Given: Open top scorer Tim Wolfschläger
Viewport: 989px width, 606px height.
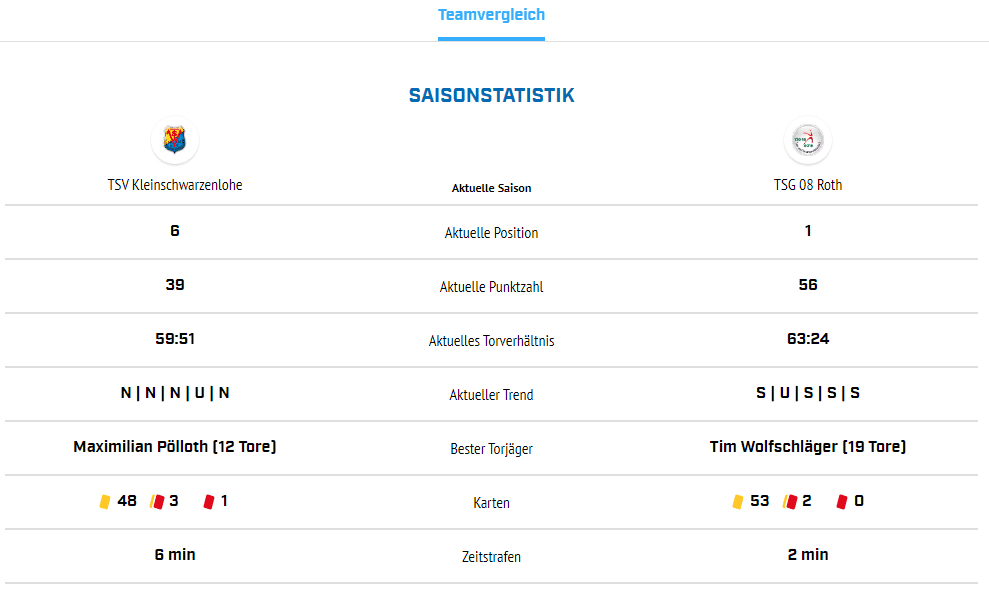Looking at the screenshot, I should coord(808,446).
